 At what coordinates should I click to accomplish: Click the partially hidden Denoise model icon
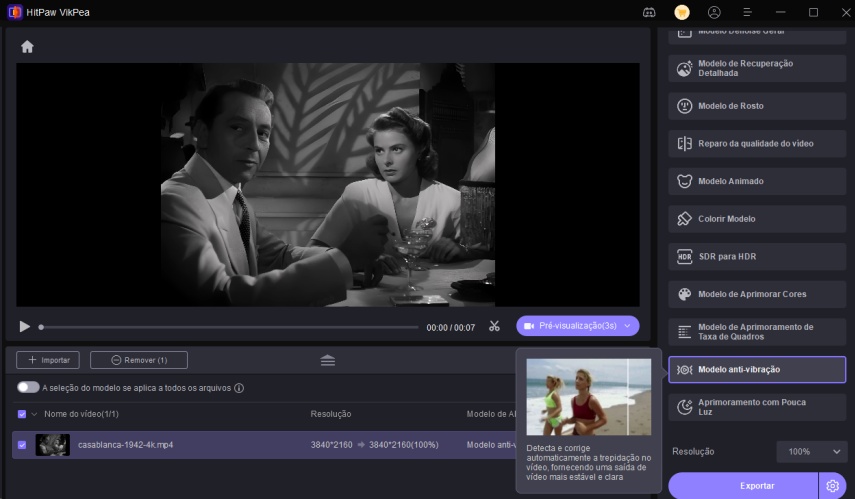684,33
